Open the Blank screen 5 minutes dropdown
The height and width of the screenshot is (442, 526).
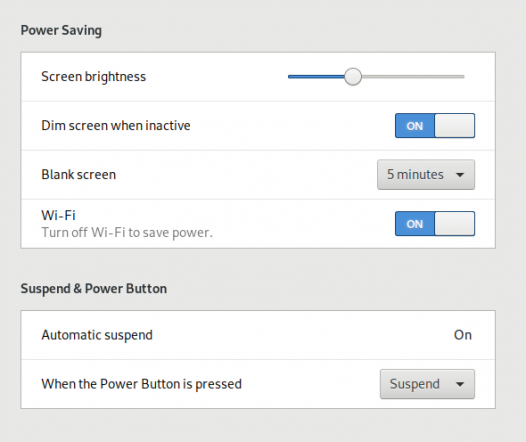[426, 175]
